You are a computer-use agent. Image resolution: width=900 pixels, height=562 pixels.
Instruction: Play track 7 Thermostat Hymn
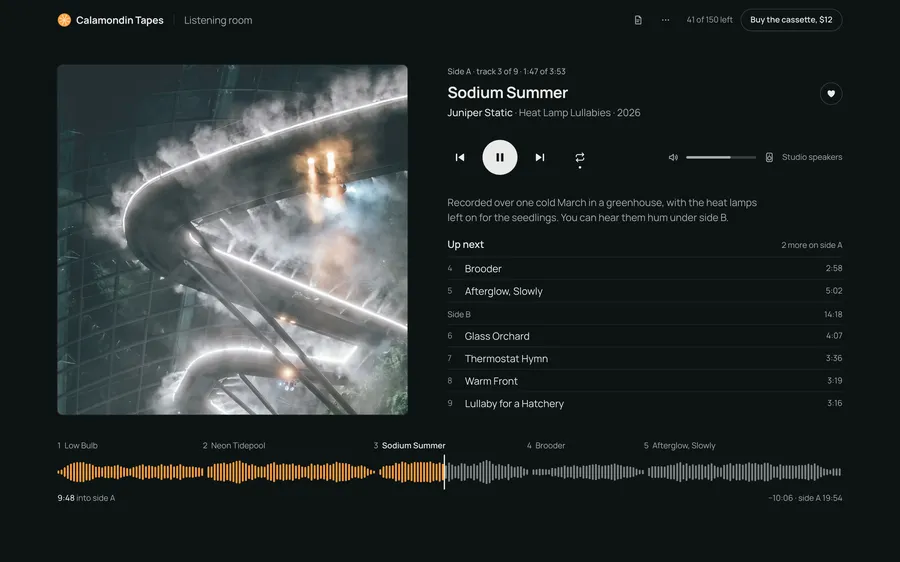645,358
